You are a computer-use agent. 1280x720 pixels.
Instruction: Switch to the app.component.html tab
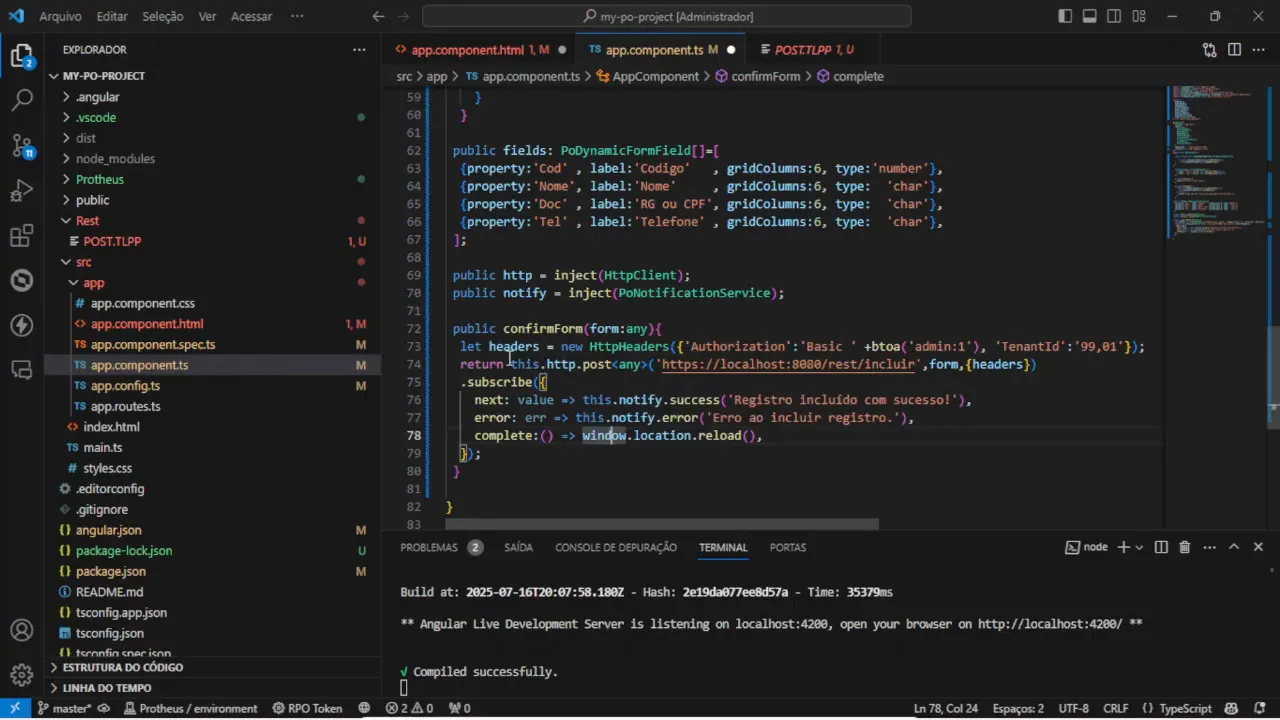pyautogui.click(x=467, y=50)
